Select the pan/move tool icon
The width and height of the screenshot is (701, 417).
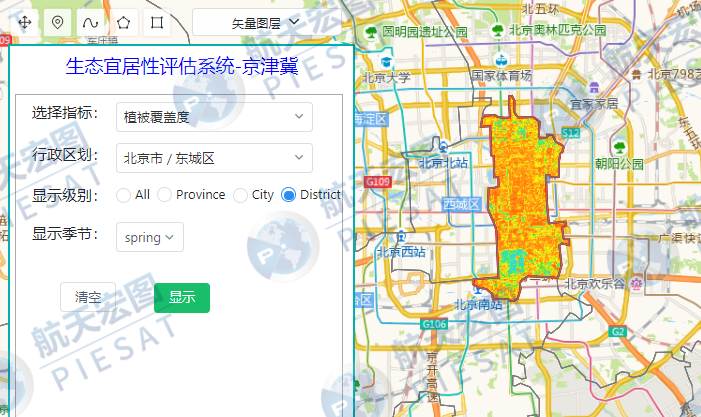click(x=25, y=22)
